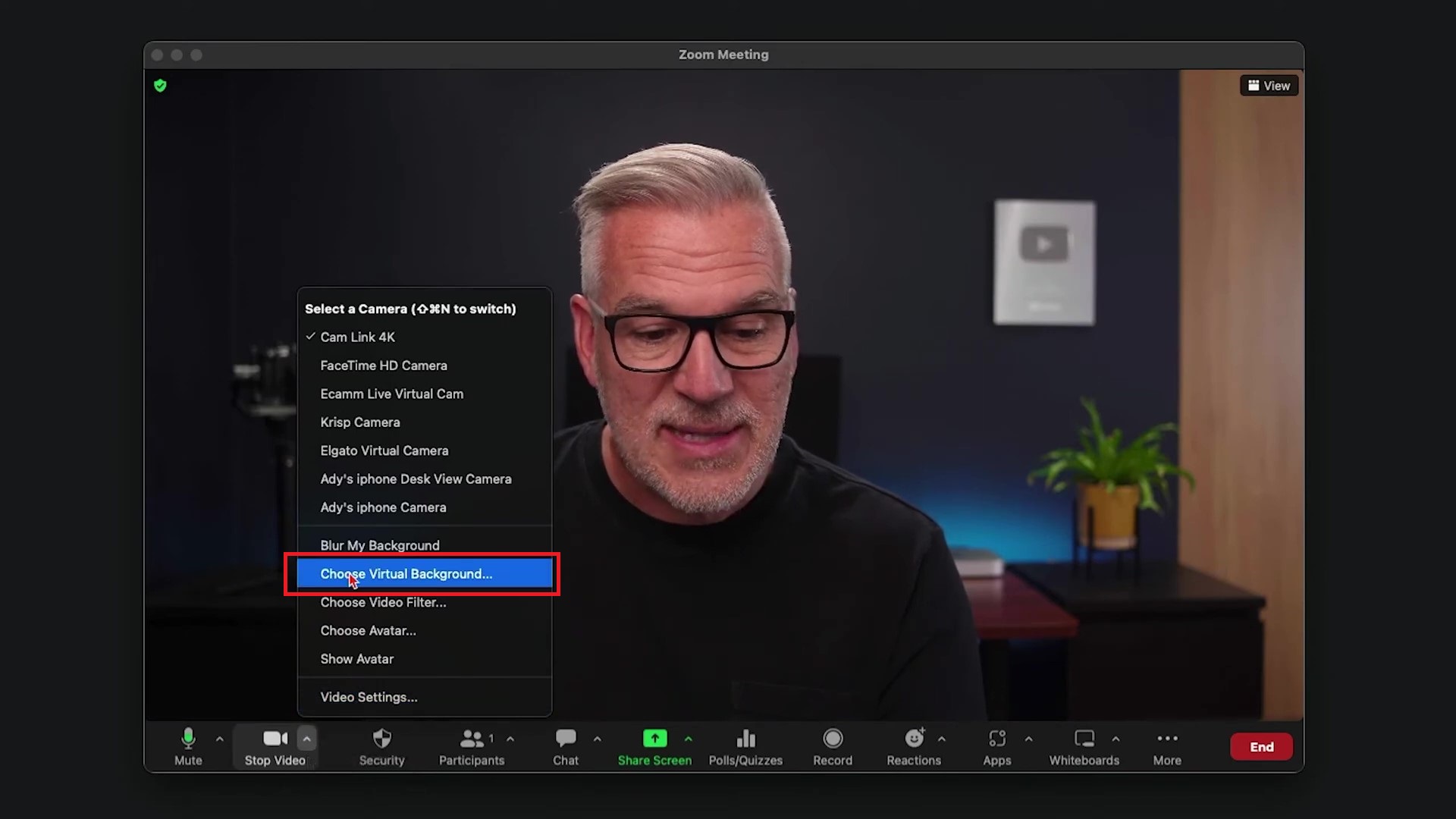Click End meeting button

[1260, 746]
